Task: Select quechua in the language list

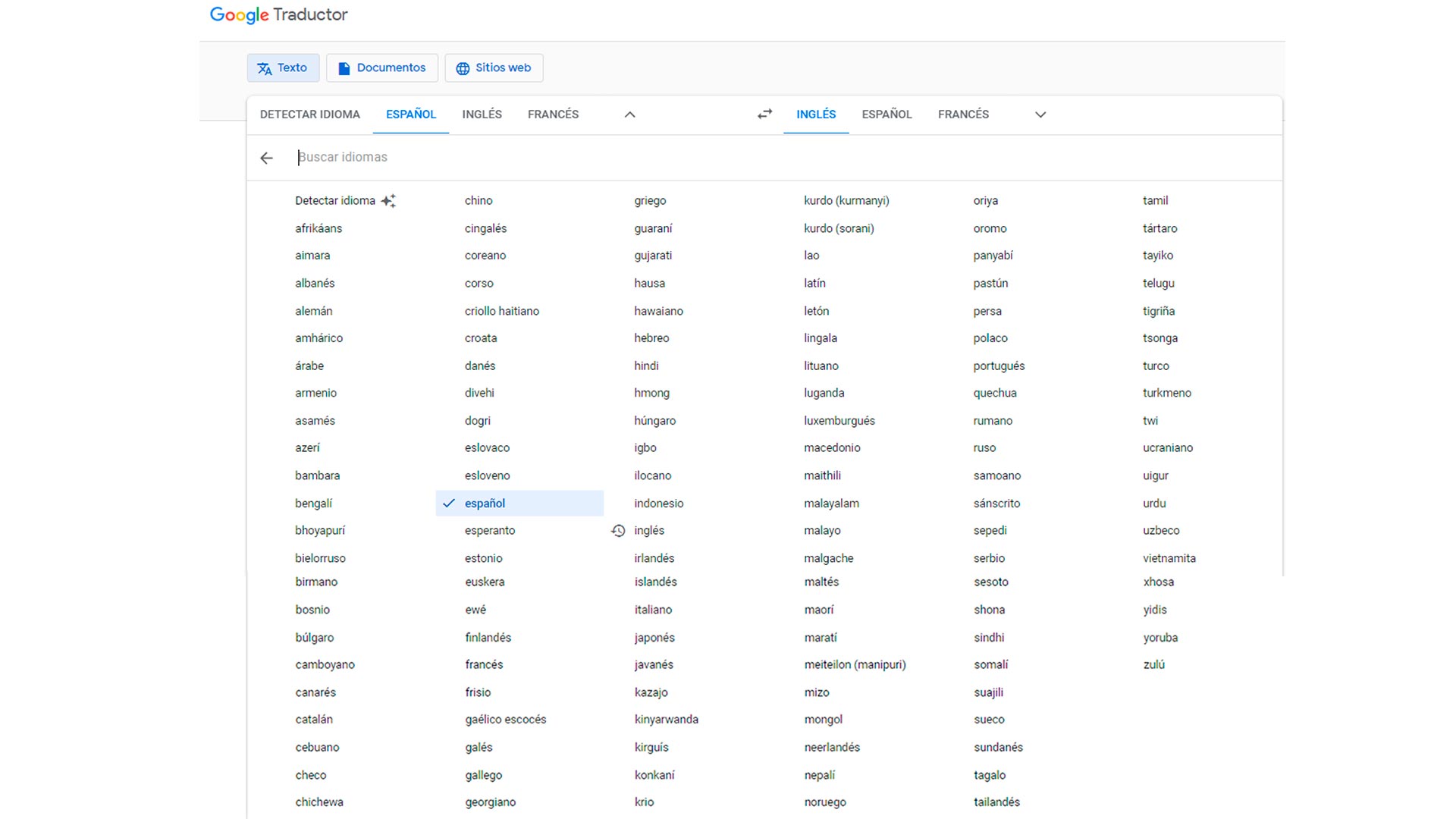Action: point(995,393)
